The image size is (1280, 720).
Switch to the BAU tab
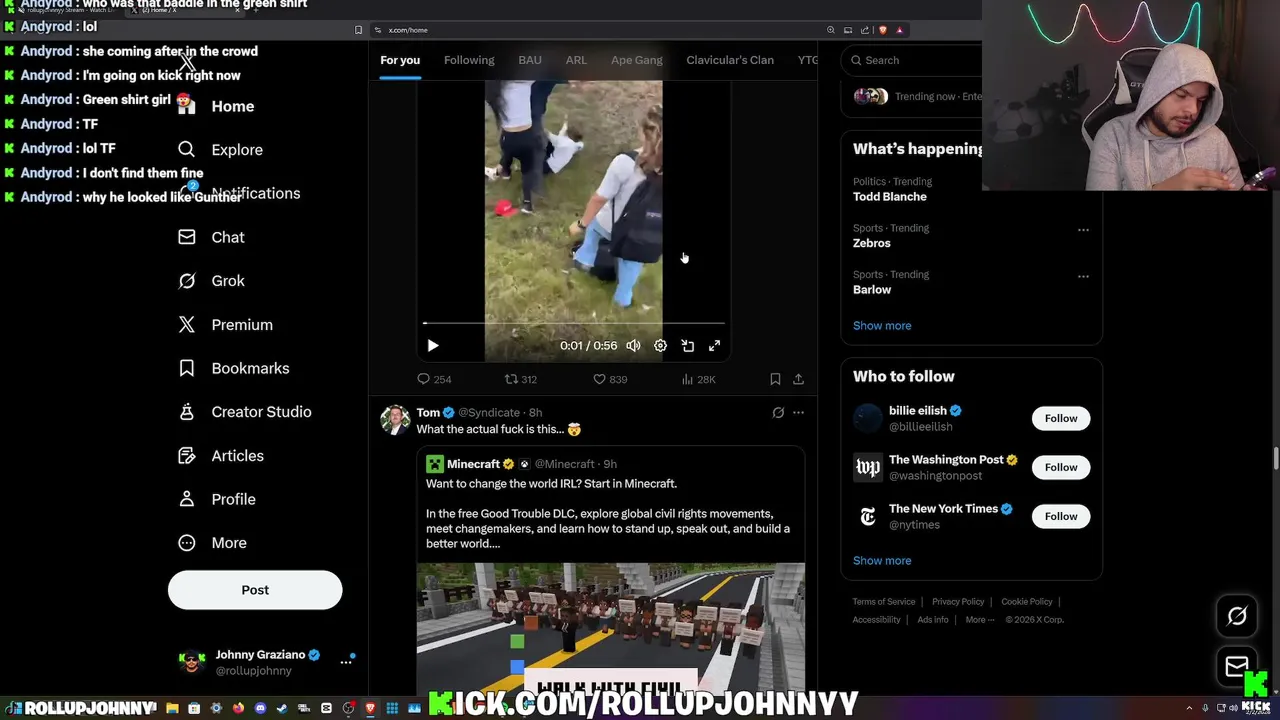[x=530, y=60]
